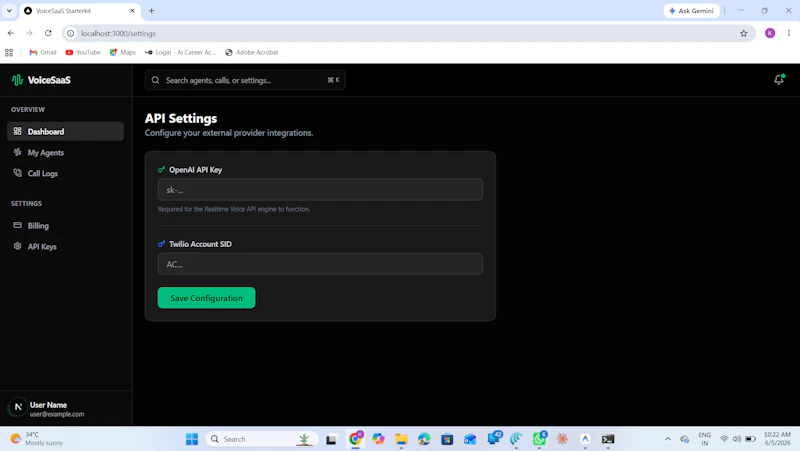Click the ENG IN language indicator
The height and width of the screenshot is (451, 800).
click(x=705, y=439)
